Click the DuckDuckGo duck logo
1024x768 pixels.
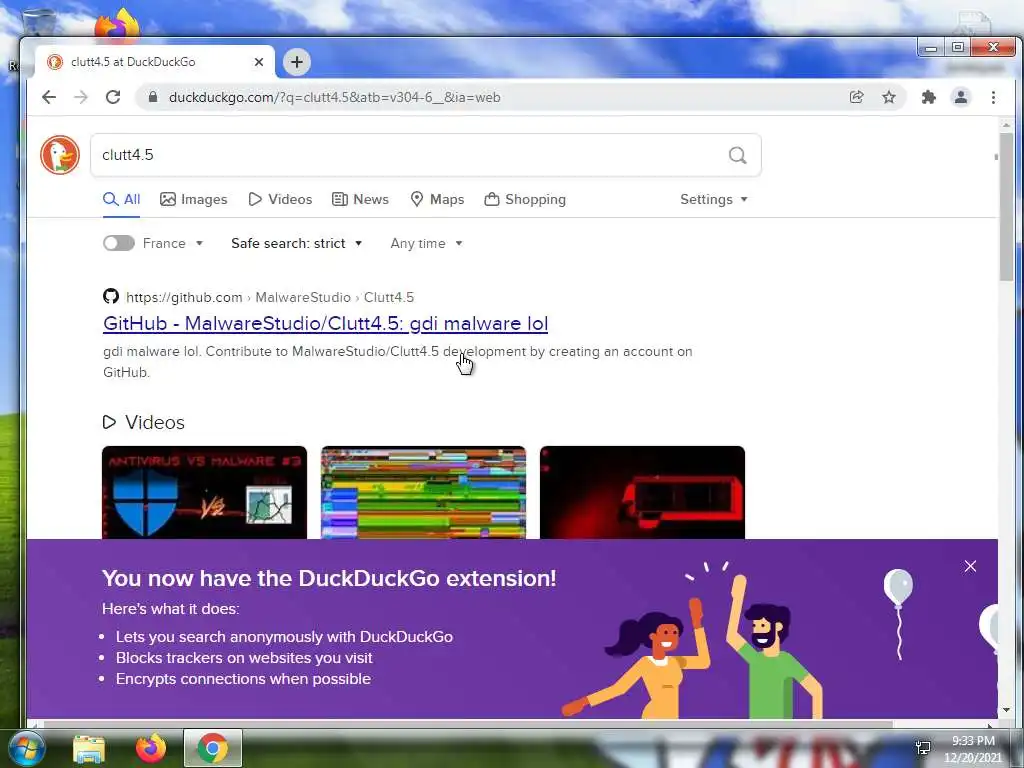click(59, 155)
